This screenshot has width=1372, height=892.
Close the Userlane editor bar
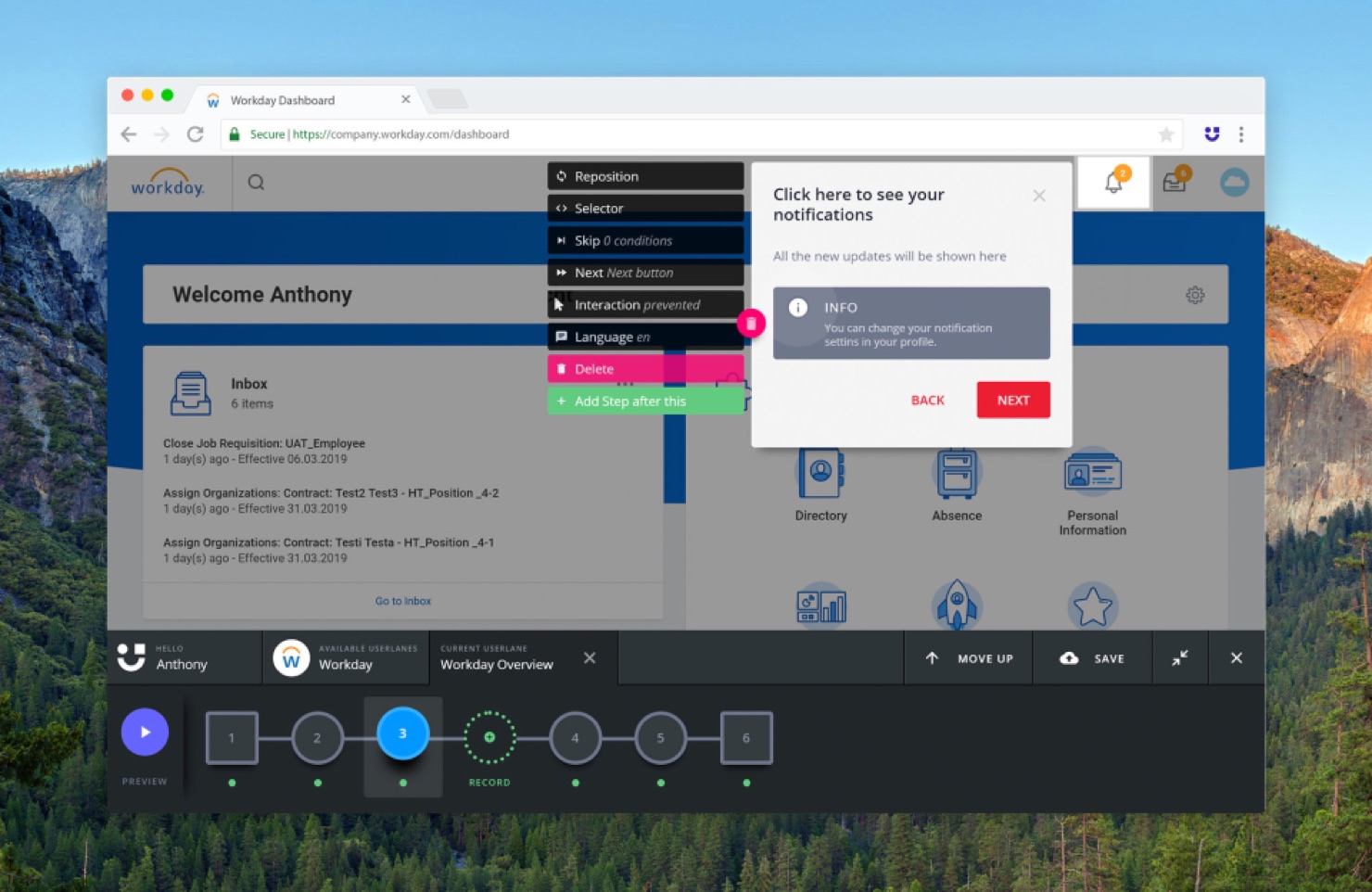coord(1236,658)
